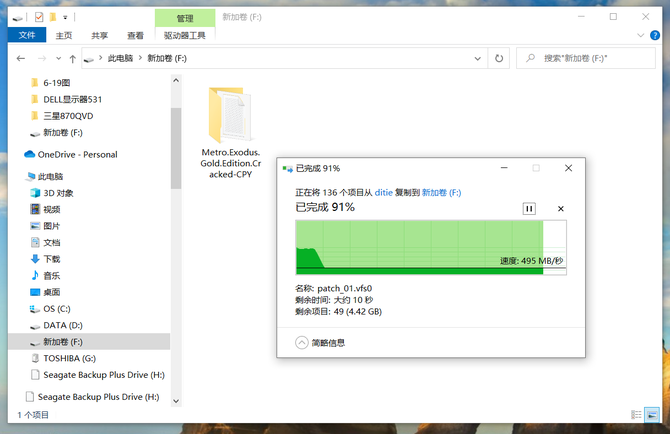
Task: Click the 1 个项目 status text
Action: [x=33, y=415]
